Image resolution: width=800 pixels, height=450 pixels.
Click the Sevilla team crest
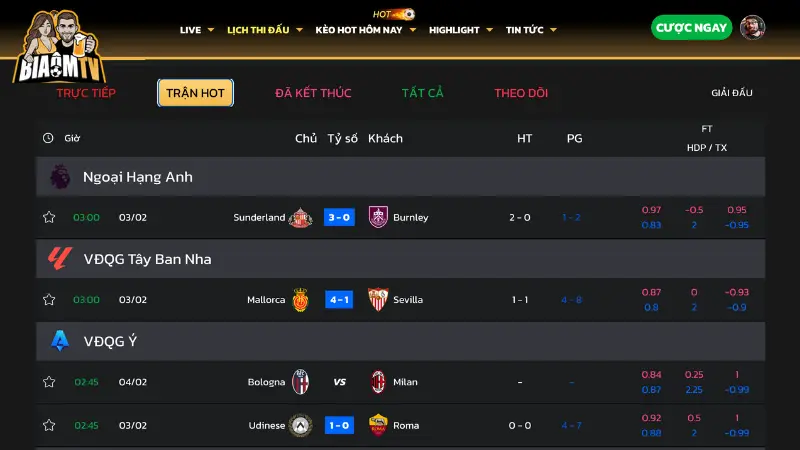tap(378, 299)
